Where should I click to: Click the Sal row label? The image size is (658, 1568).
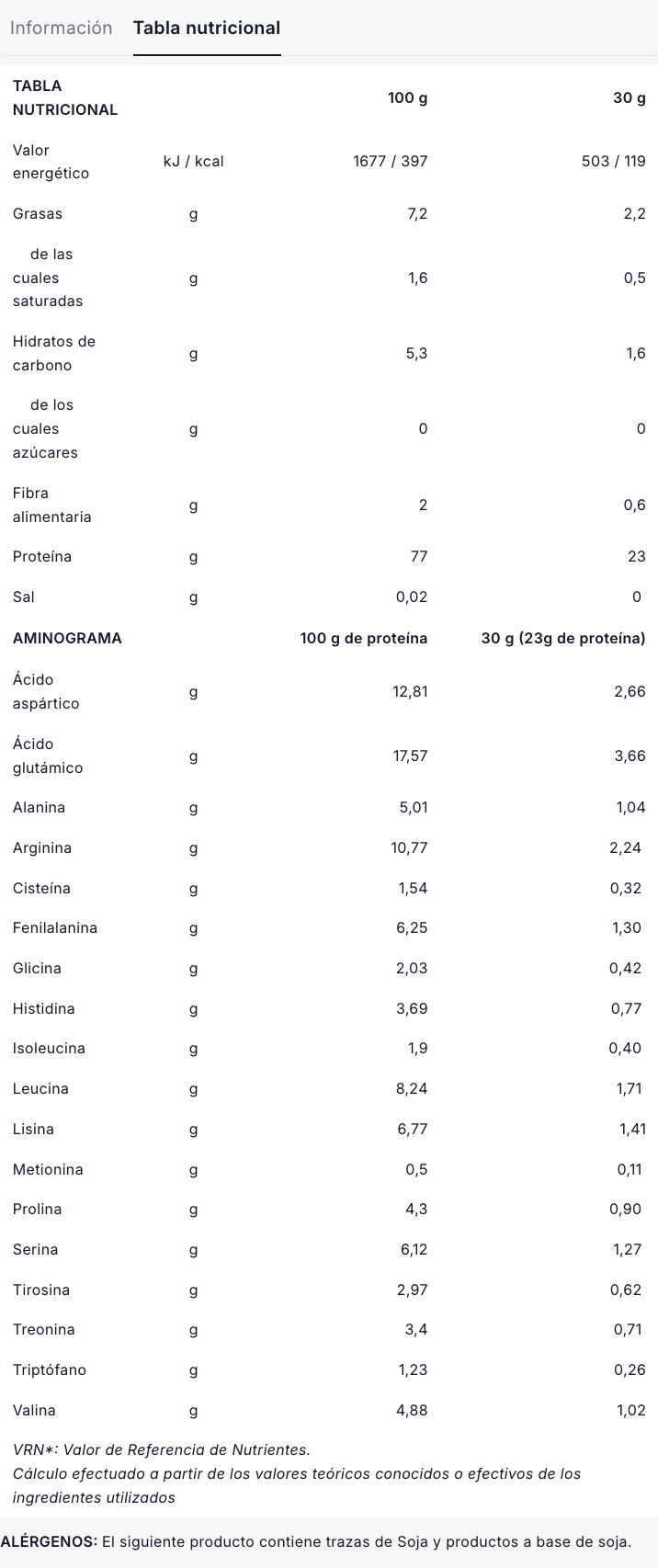[24, 597]
